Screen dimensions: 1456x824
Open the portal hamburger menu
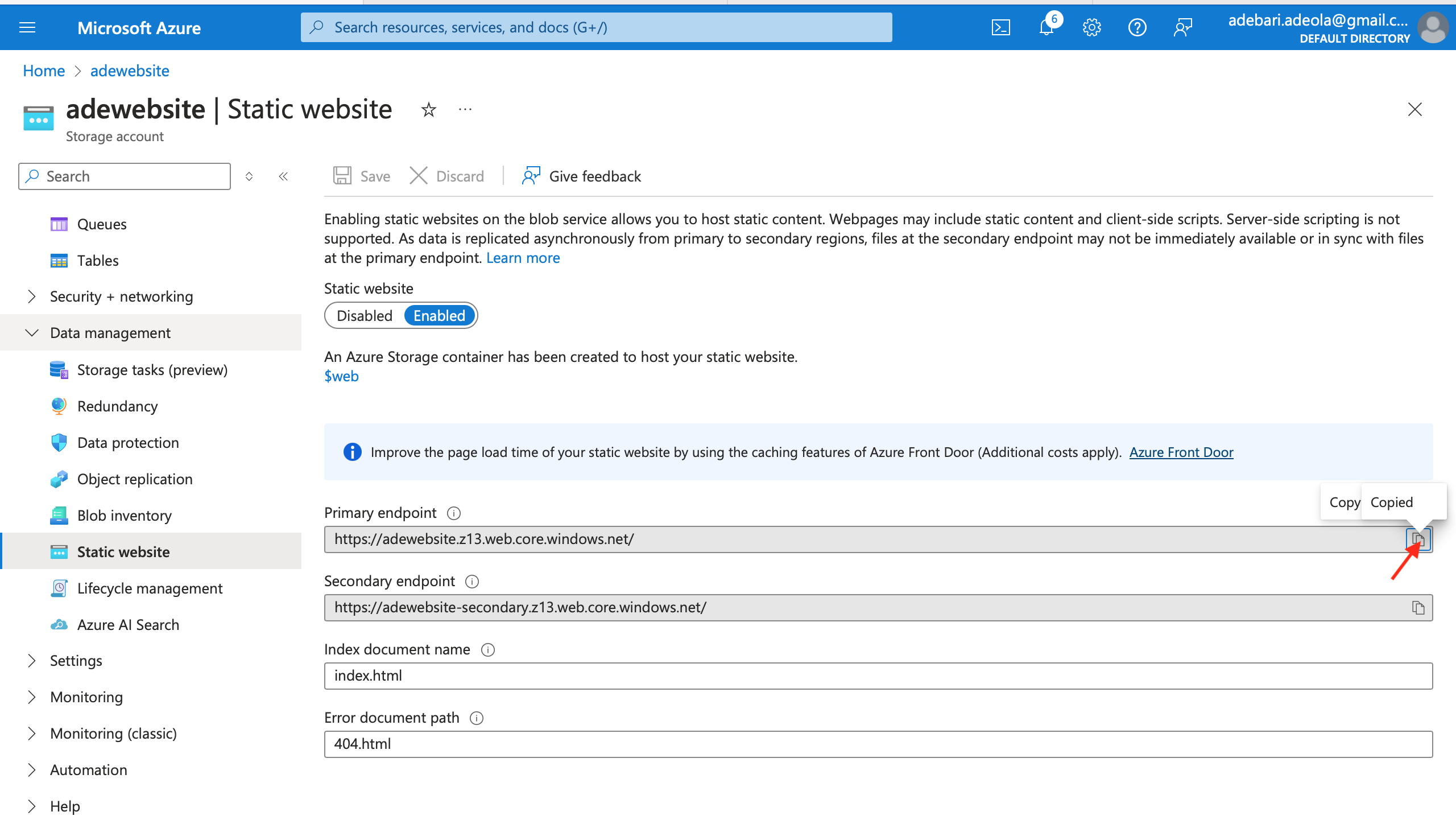pyautogui.click(x=27, y=27)
